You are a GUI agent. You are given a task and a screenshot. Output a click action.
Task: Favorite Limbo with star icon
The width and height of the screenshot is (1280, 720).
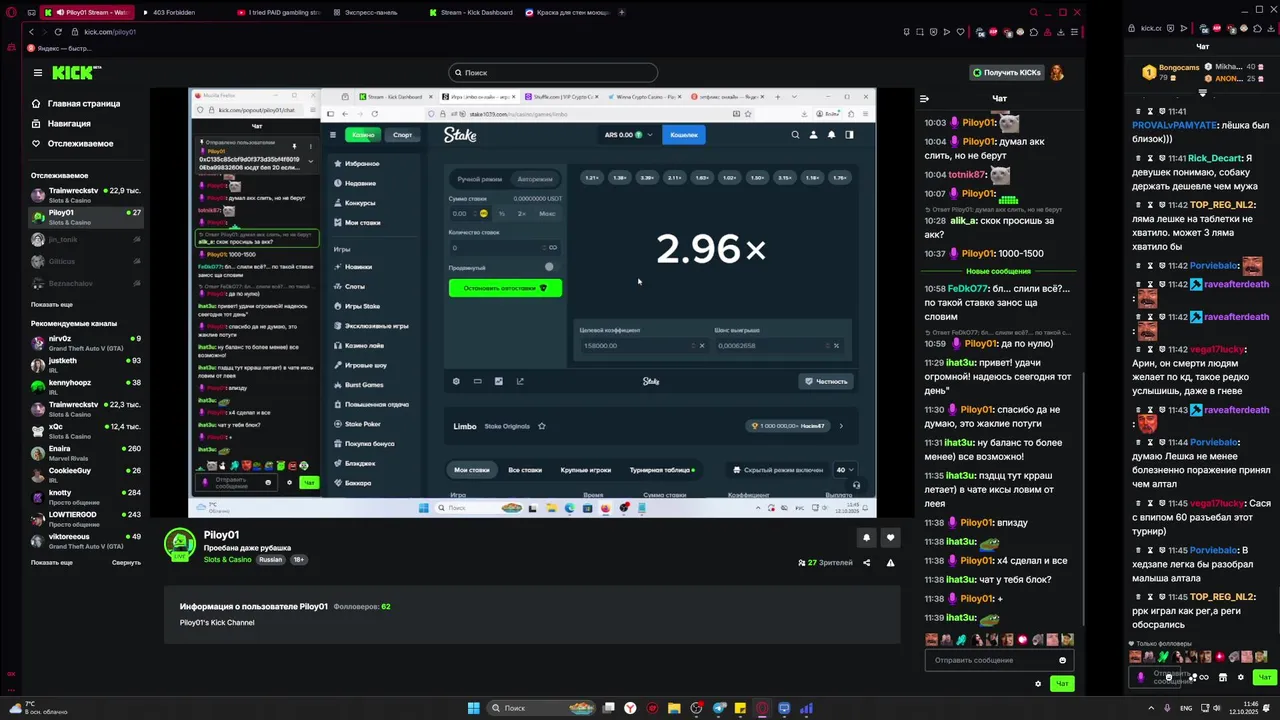pos(542,426)
